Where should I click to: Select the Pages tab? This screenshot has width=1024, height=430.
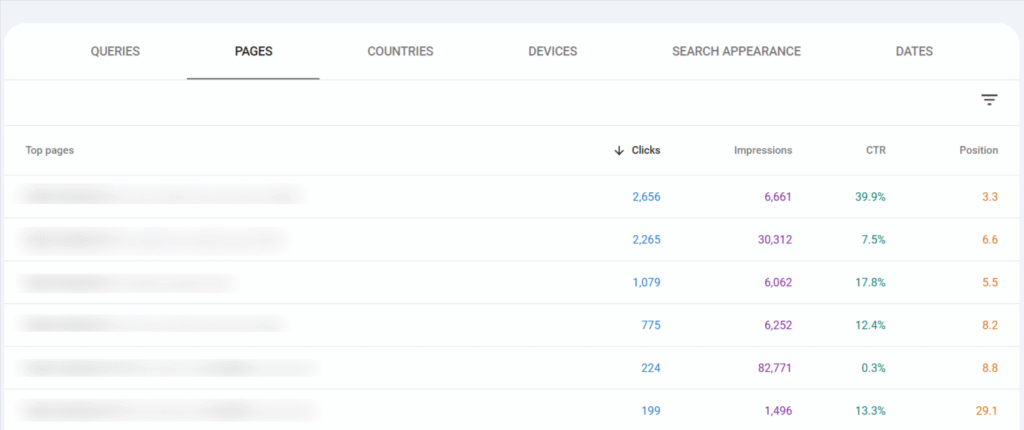[252, 52]
